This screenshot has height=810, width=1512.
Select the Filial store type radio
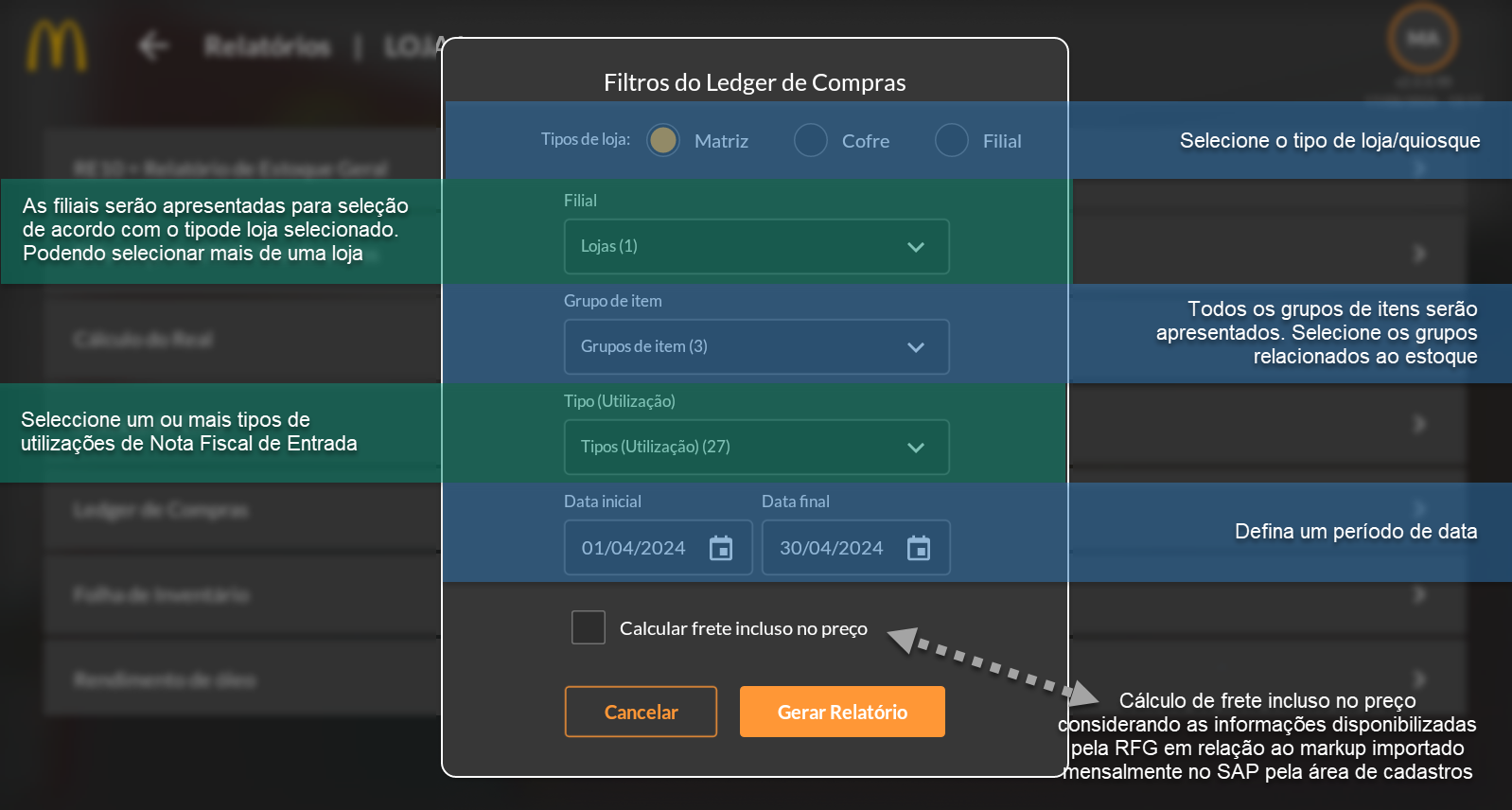click(952, 140)
